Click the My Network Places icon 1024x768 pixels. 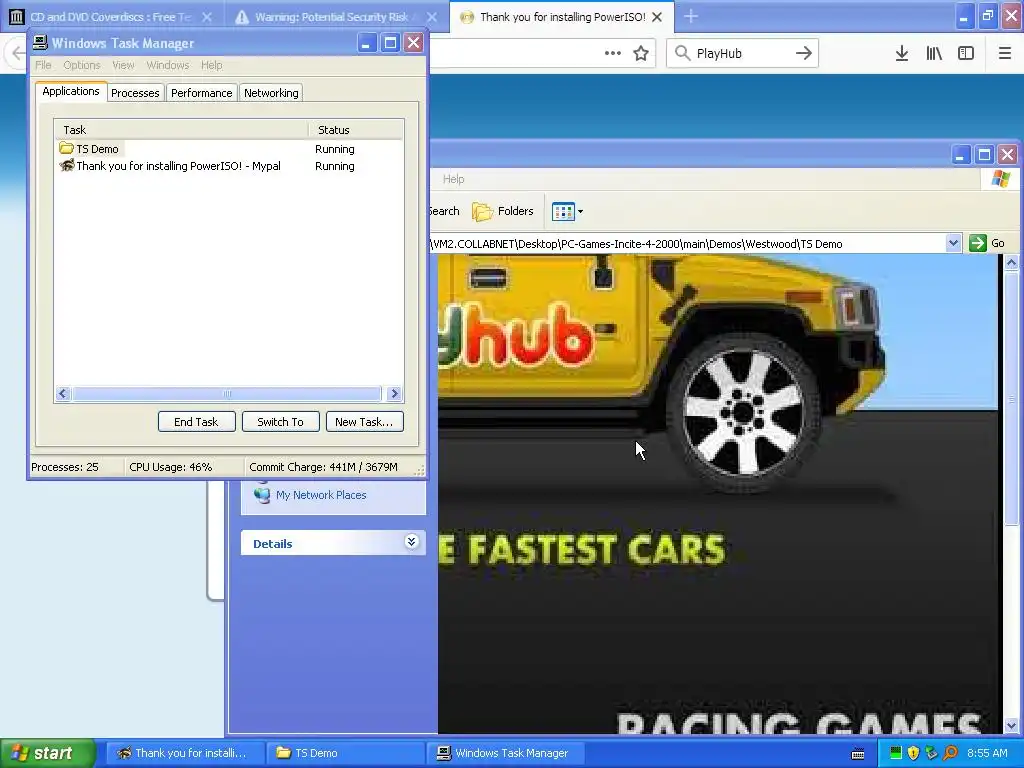pyautogui.click(x=262, y=494)
